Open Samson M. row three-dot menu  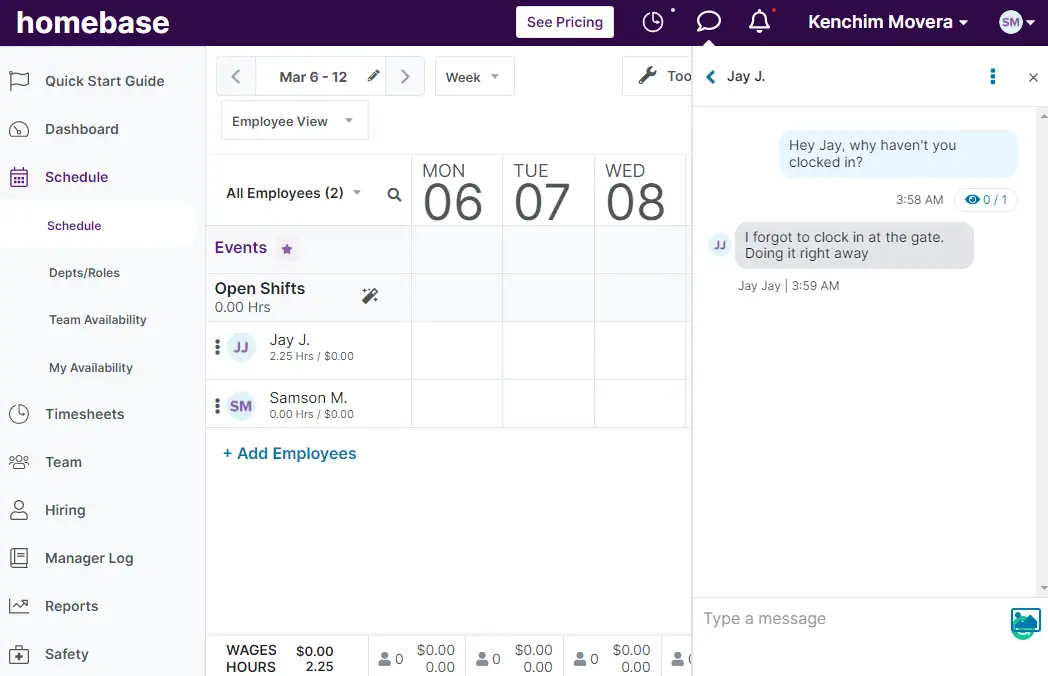point(217,406)
